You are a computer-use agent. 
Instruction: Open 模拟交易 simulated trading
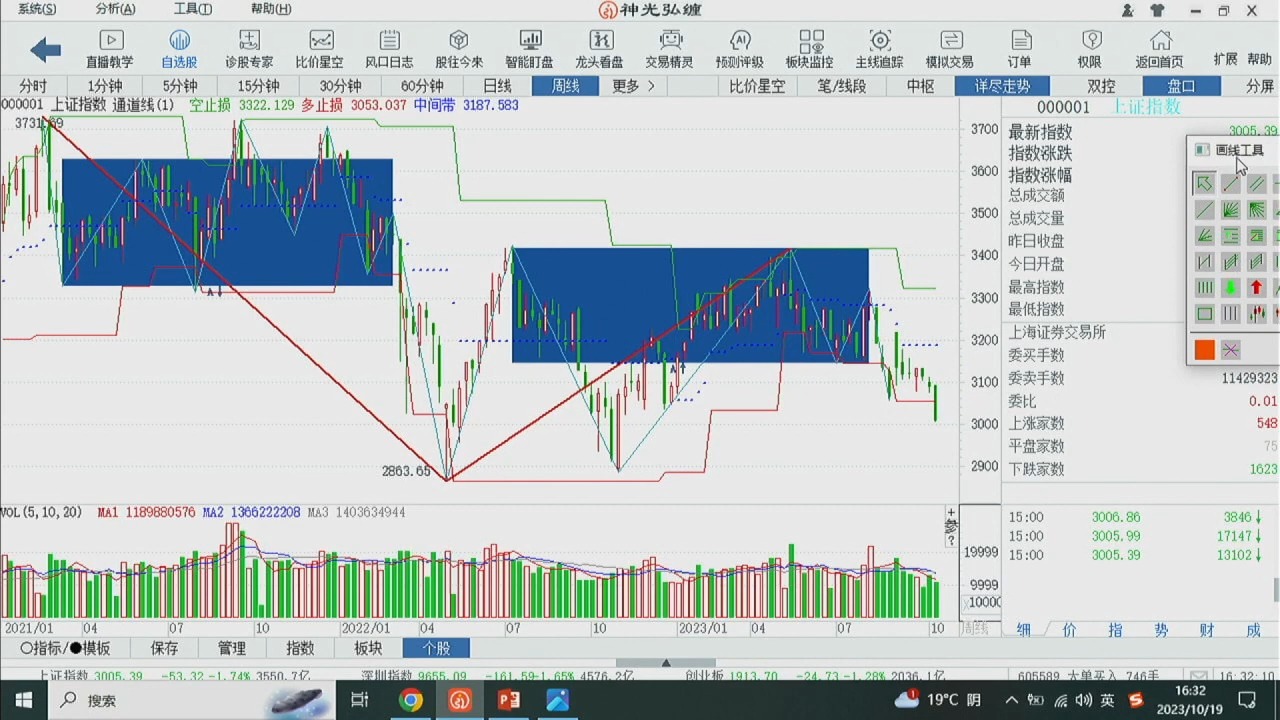[950, 49]
